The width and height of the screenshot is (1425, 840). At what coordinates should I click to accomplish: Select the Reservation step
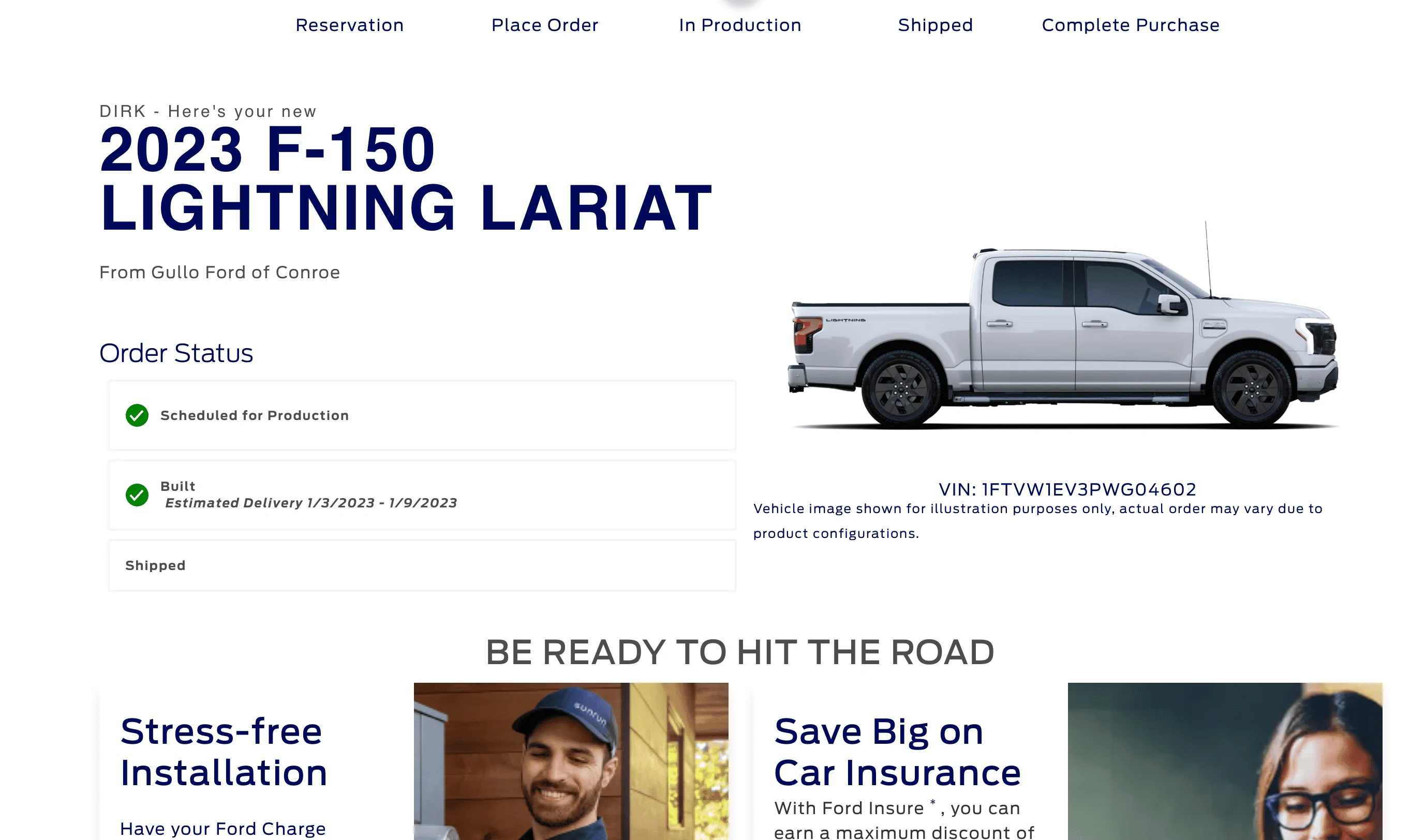point(349,25)
